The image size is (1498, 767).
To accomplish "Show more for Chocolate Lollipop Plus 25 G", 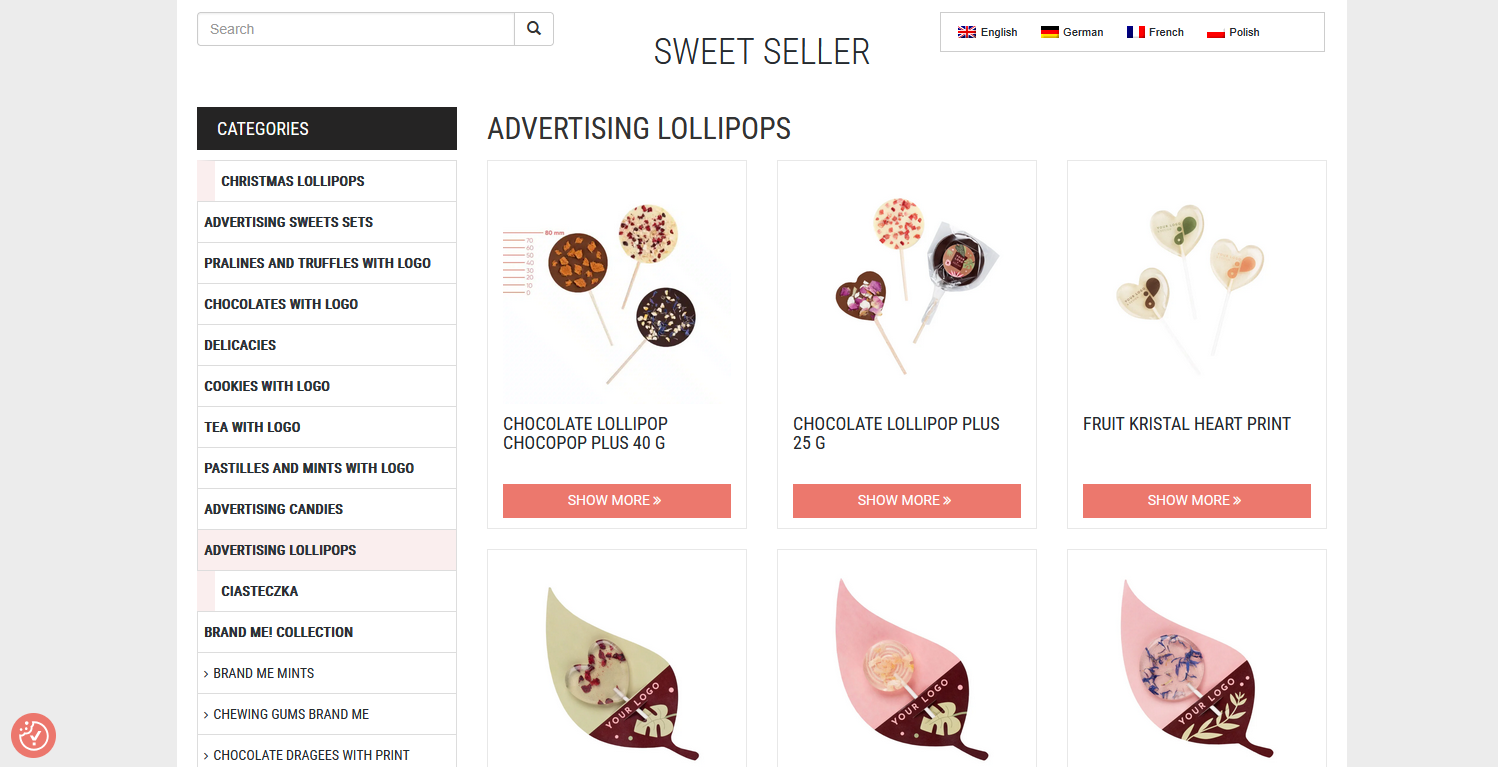I will click(x=906, y=500).
